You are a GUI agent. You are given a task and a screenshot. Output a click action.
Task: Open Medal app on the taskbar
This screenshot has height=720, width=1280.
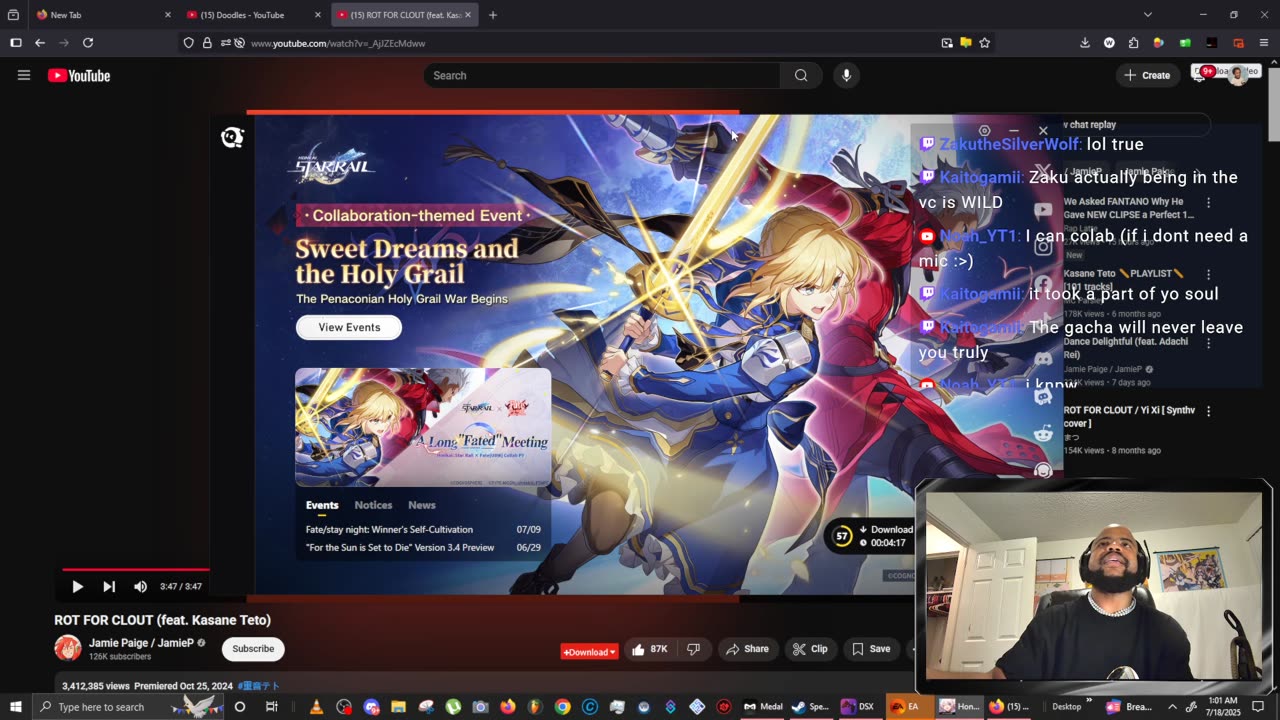click(x=763, y=707)
